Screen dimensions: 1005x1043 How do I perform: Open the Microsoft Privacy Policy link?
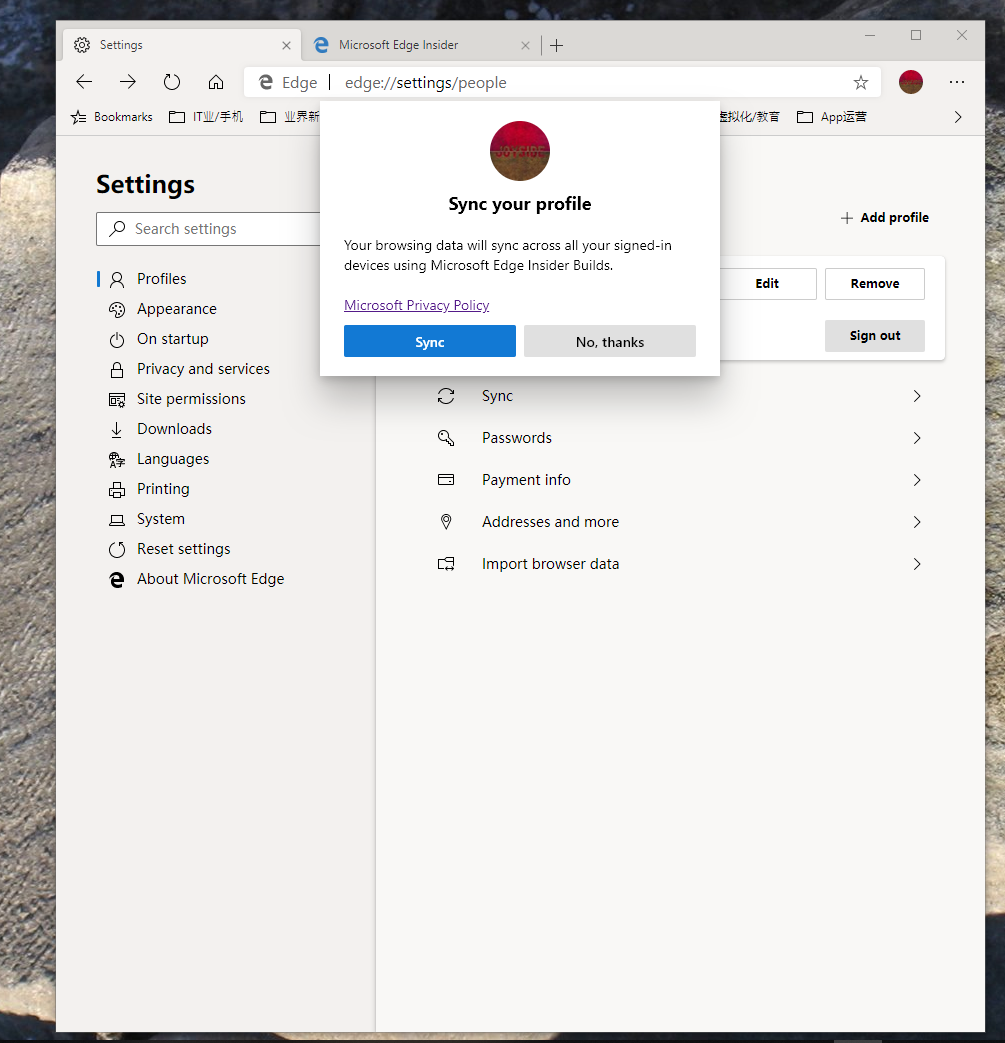417,305
